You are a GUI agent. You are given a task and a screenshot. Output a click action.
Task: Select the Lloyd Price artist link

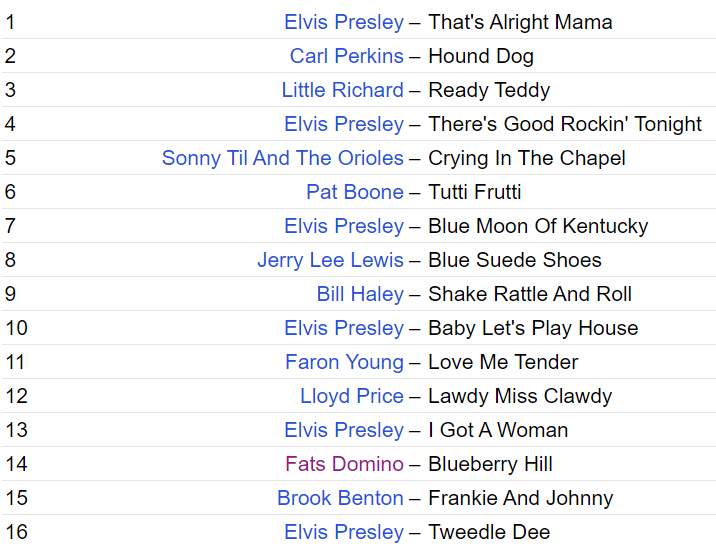click(352, 396)
